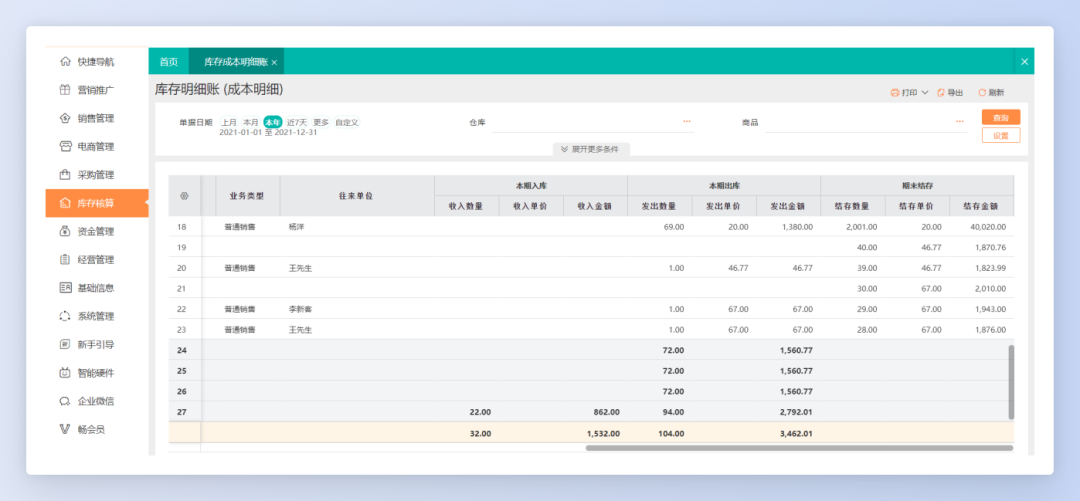
Task: Select the 自定义 date range option
Action: click(346, 122)
